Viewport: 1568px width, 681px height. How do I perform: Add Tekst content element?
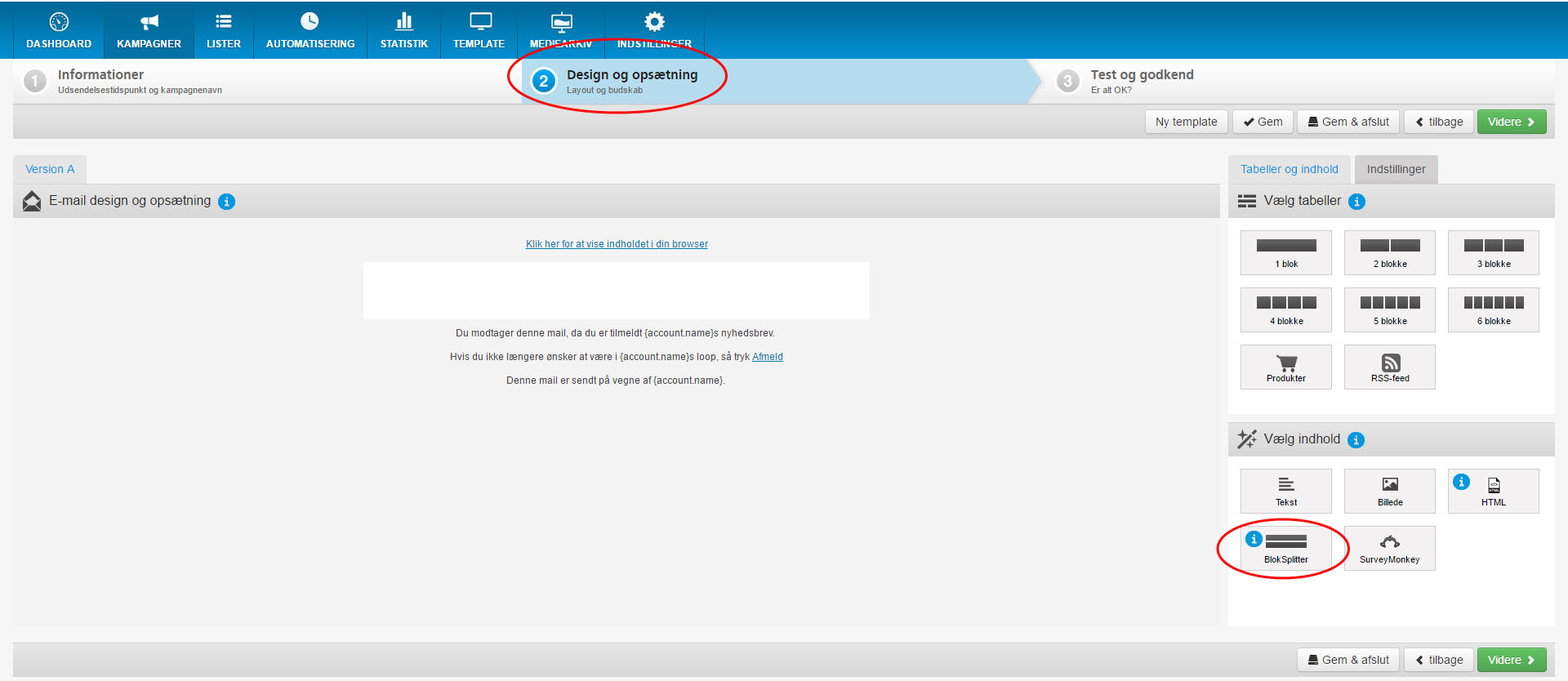pos(1286,491)
